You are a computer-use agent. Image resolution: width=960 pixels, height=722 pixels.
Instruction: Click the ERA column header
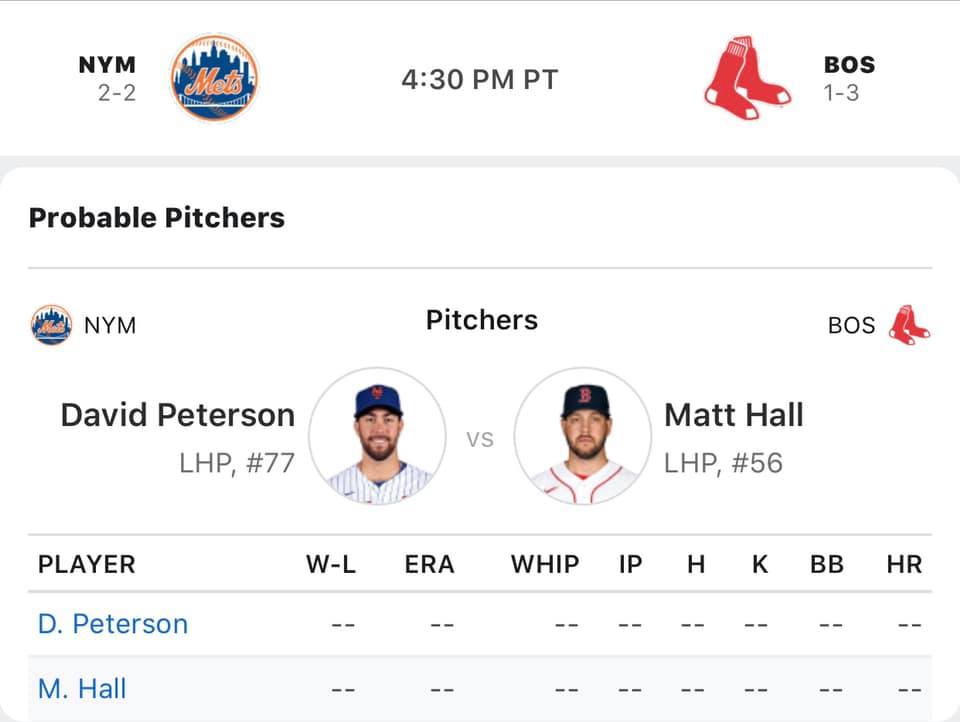coord(429,564)
